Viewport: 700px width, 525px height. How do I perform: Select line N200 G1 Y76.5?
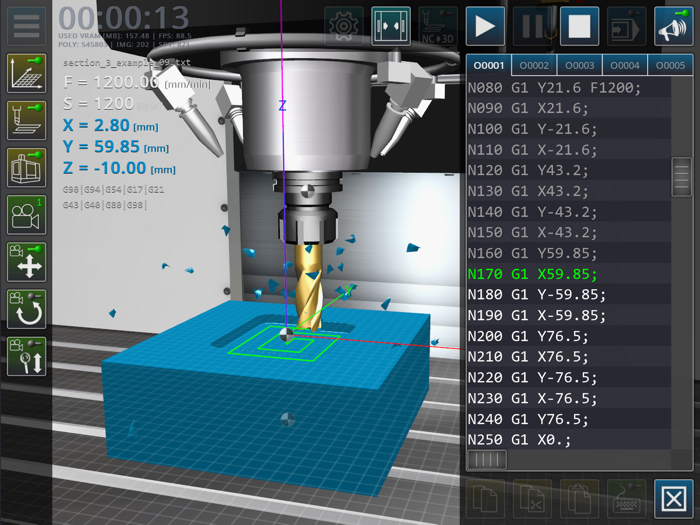coord(568,336)
